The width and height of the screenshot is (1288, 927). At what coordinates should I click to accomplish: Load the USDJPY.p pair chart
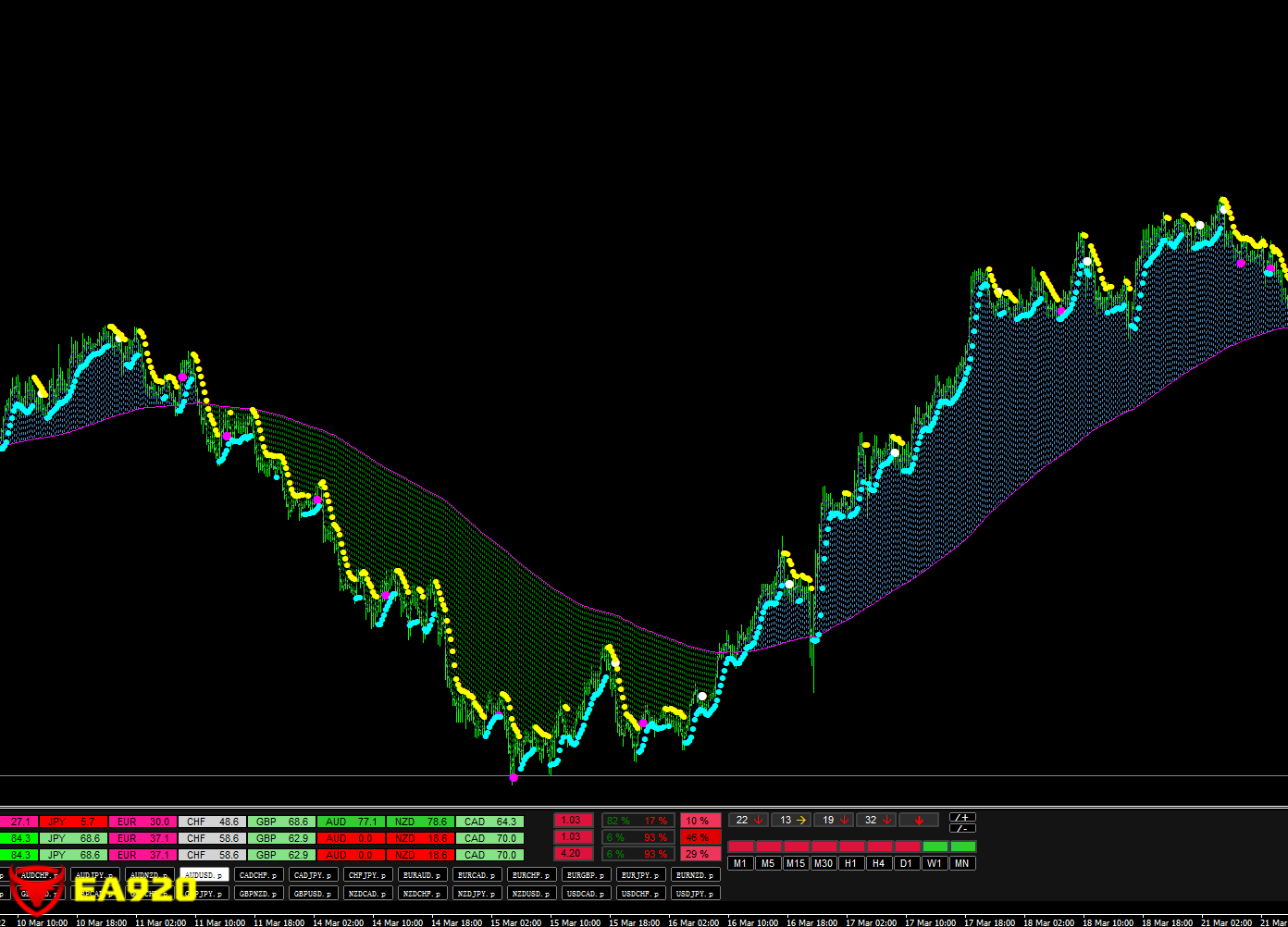[695, 894]
